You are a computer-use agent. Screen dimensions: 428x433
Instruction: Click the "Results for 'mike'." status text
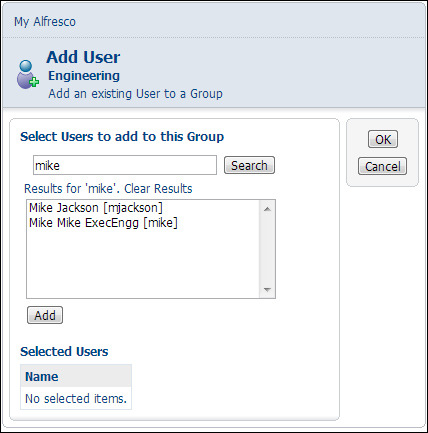(x=72, y=189)
